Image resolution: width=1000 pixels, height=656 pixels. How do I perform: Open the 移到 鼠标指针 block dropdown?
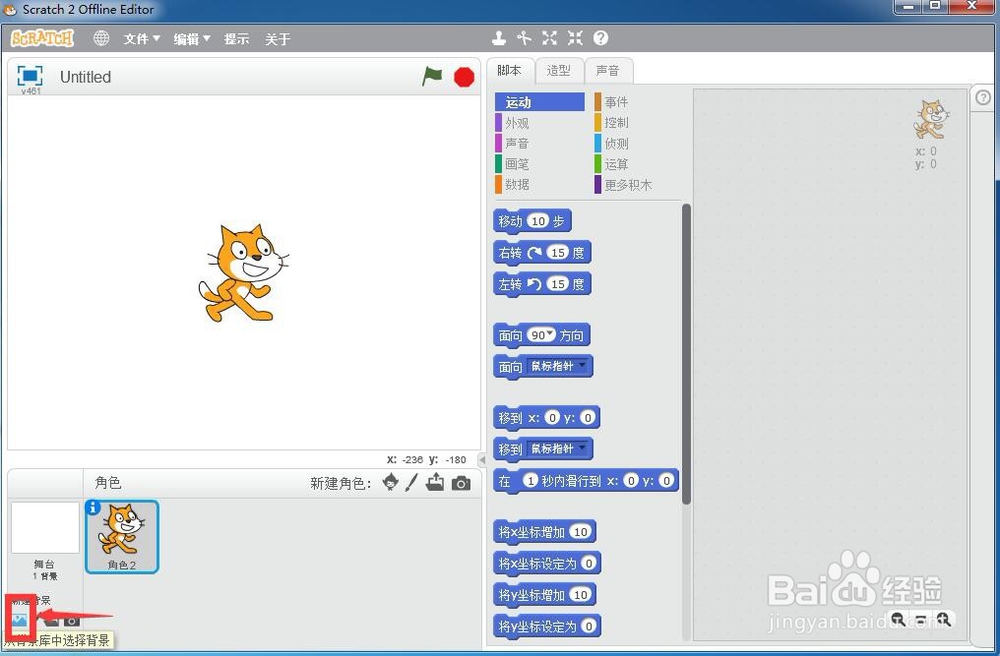584,448
